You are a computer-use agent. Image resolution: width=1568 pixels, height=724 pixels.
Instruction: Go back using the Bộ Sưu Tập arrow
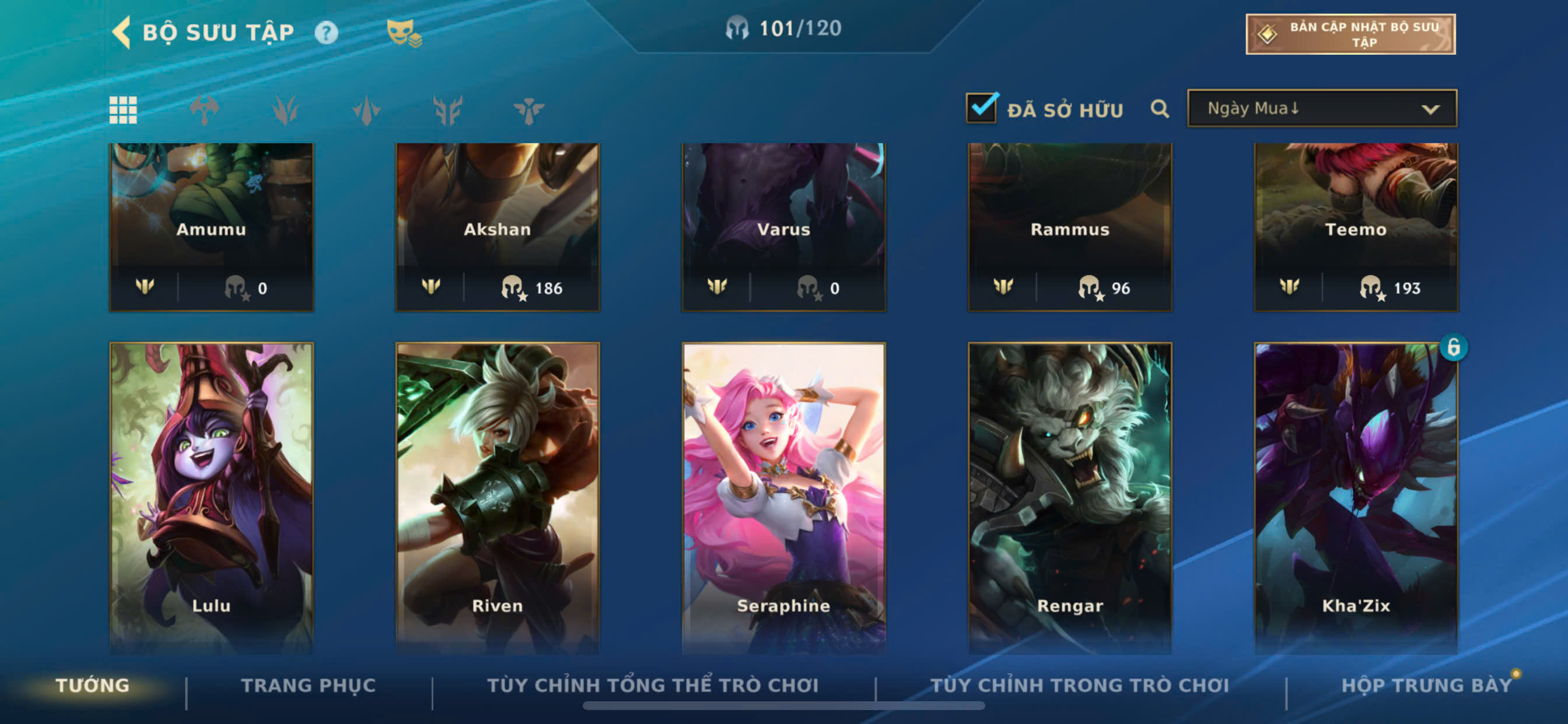[x=122, y=31]
